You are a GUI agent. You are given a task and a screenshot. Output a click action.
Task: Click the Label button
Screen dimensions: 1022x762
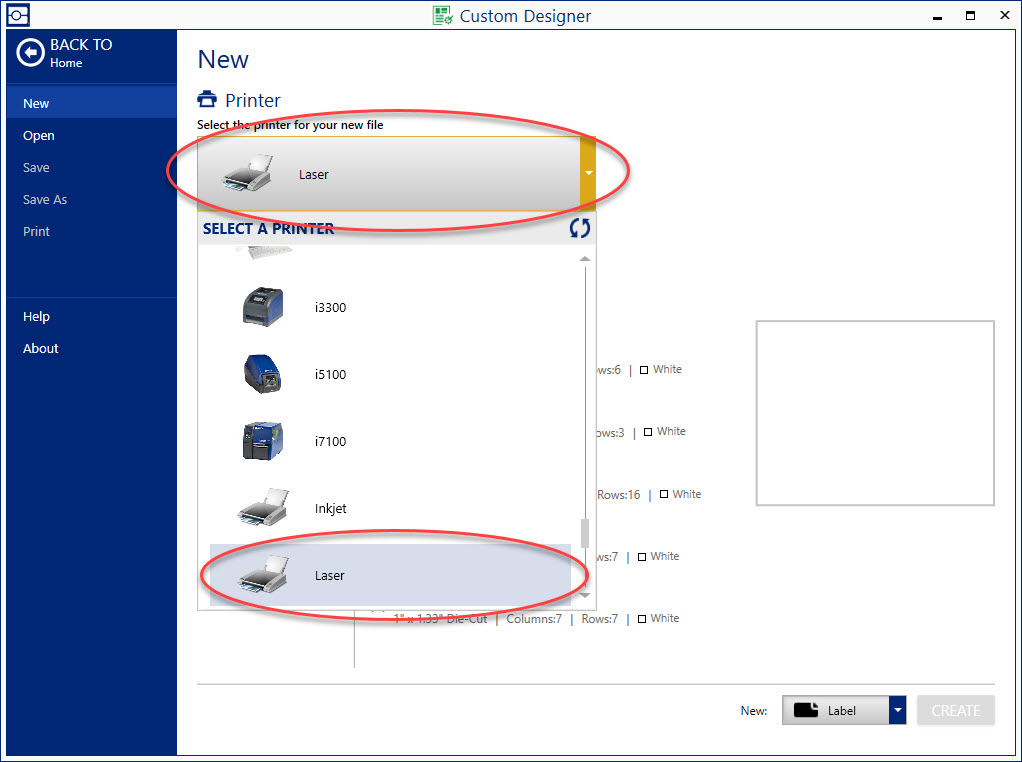[x=834, y=710]
